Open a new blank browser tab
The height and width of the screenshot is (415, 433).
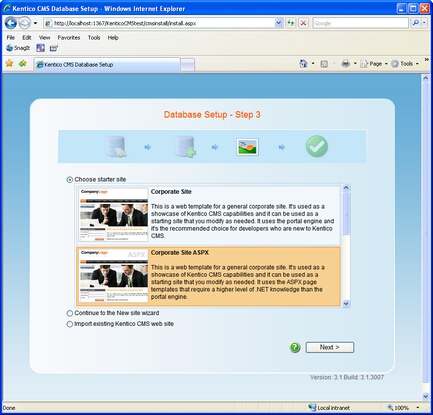188,65
